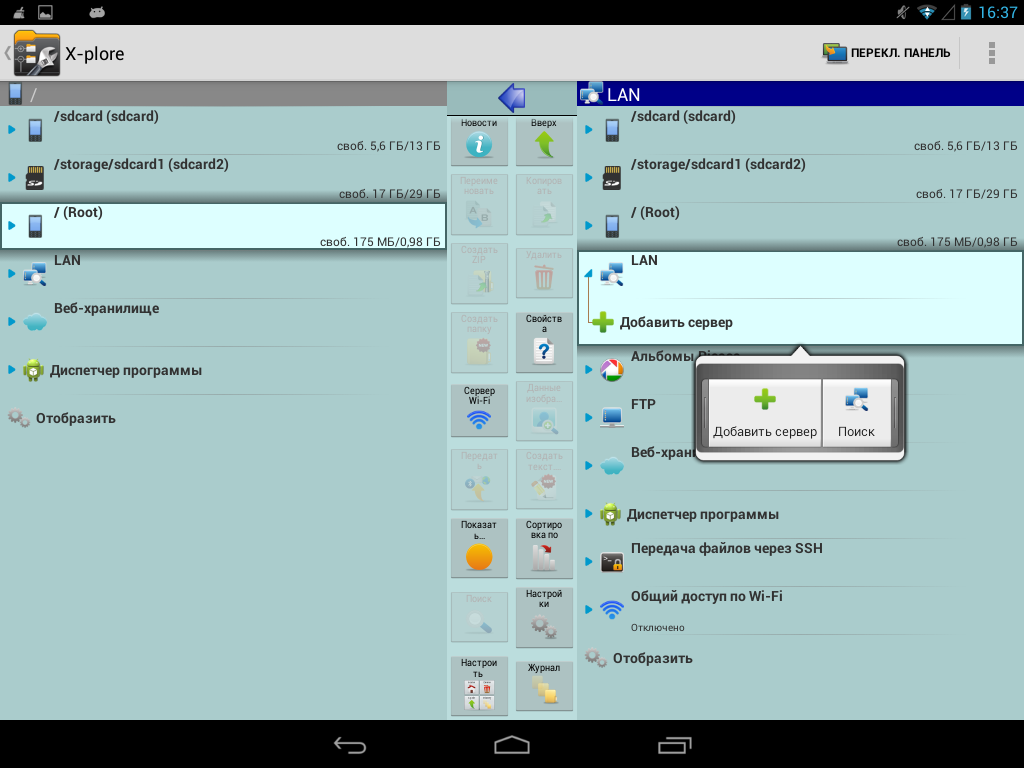
Task: Click the Создать ZIP button
Action: coord(479,273)
